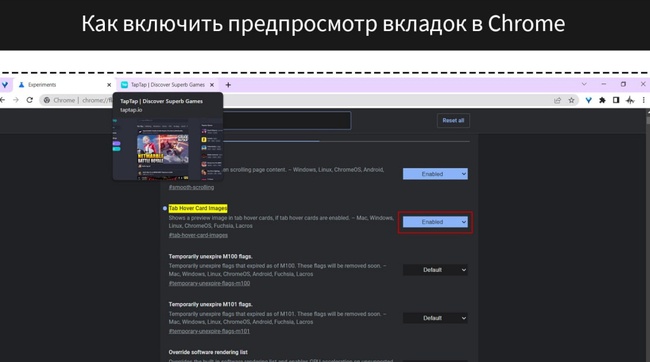Click the forward navigation arrow
Screen dimensions: 650x362
pyautogui.click(x=16, y=100)
